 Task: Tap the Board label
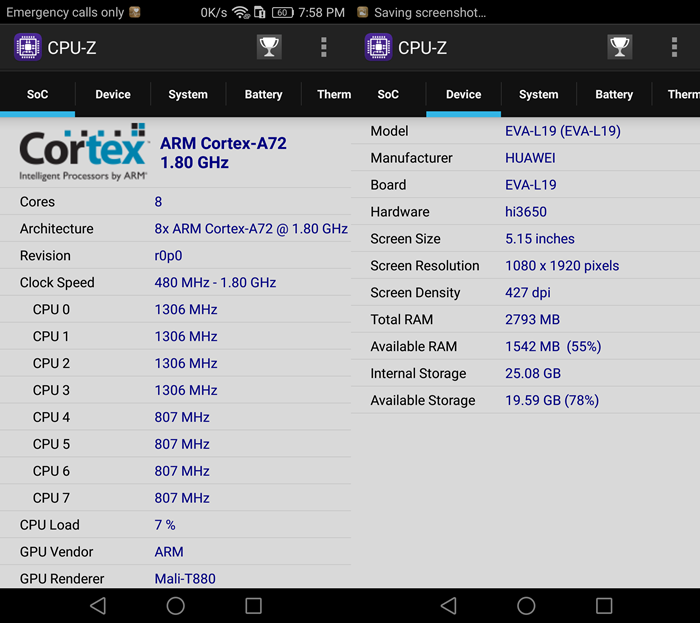388,185
